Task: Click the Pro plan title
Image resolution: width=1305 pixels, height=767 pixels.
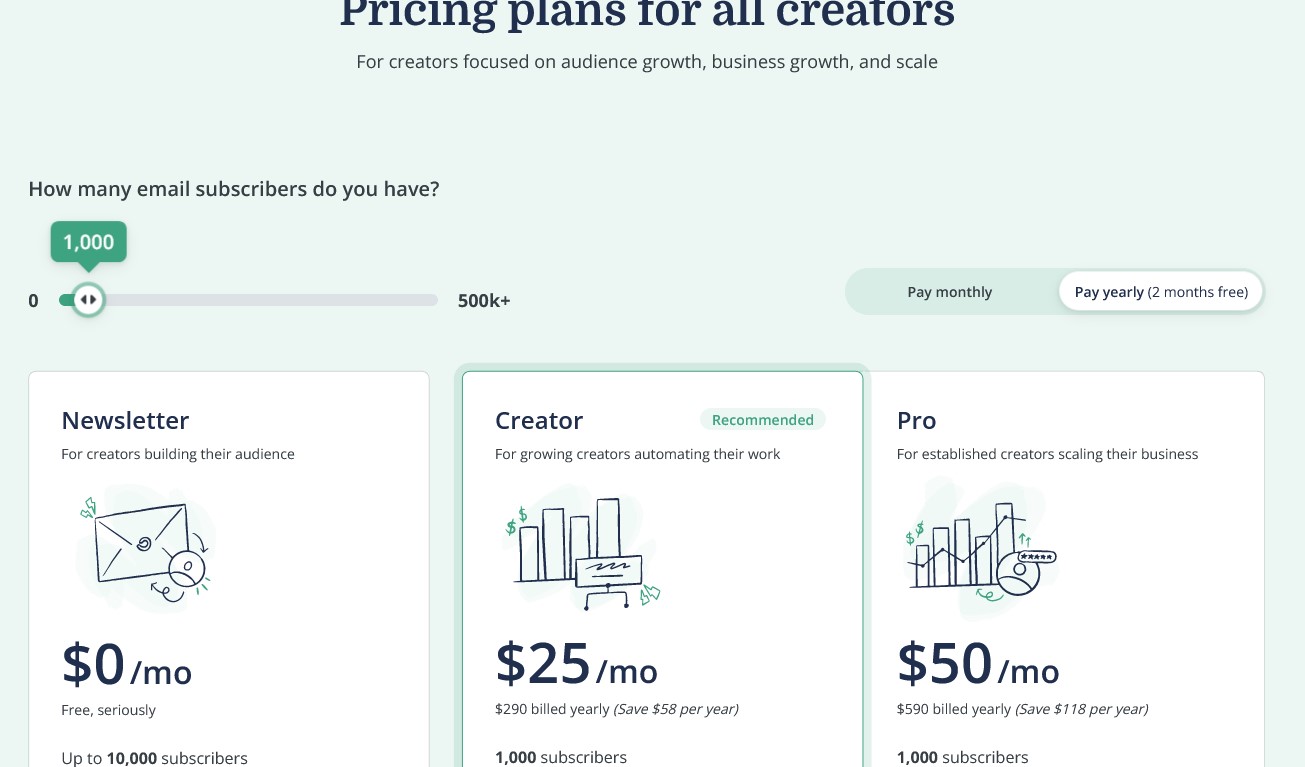Action: (916, 420)
